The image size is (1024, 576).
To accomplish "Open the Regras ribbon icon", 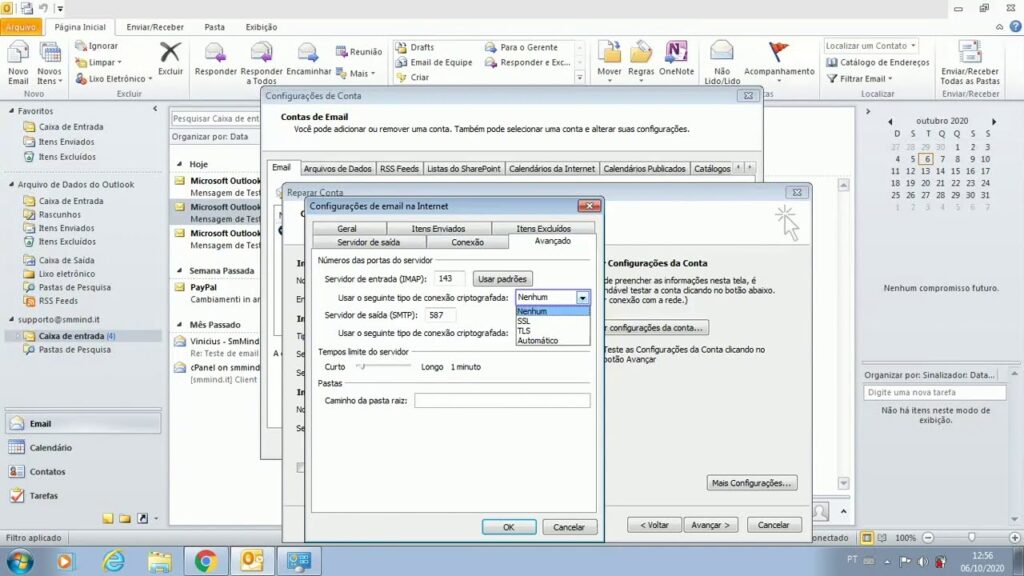I will click(641, 61).
